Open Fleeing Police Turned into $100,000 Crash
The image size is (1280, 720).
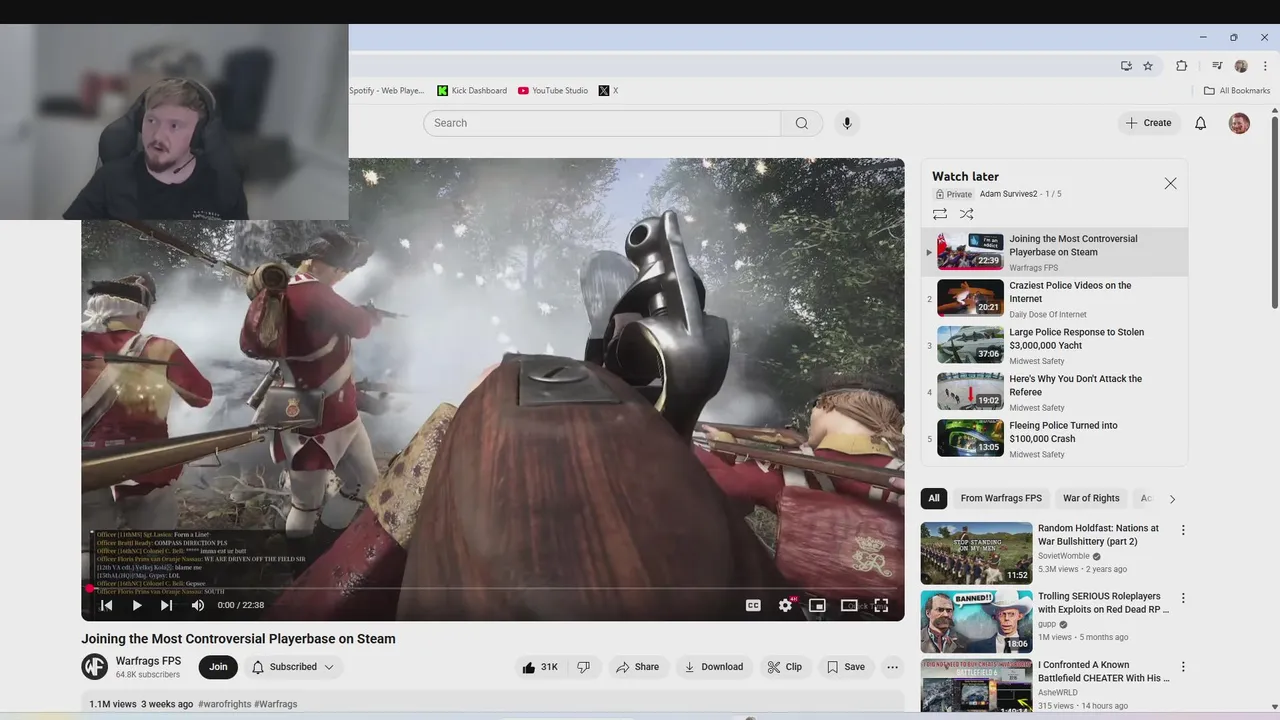pos(1054,439)
